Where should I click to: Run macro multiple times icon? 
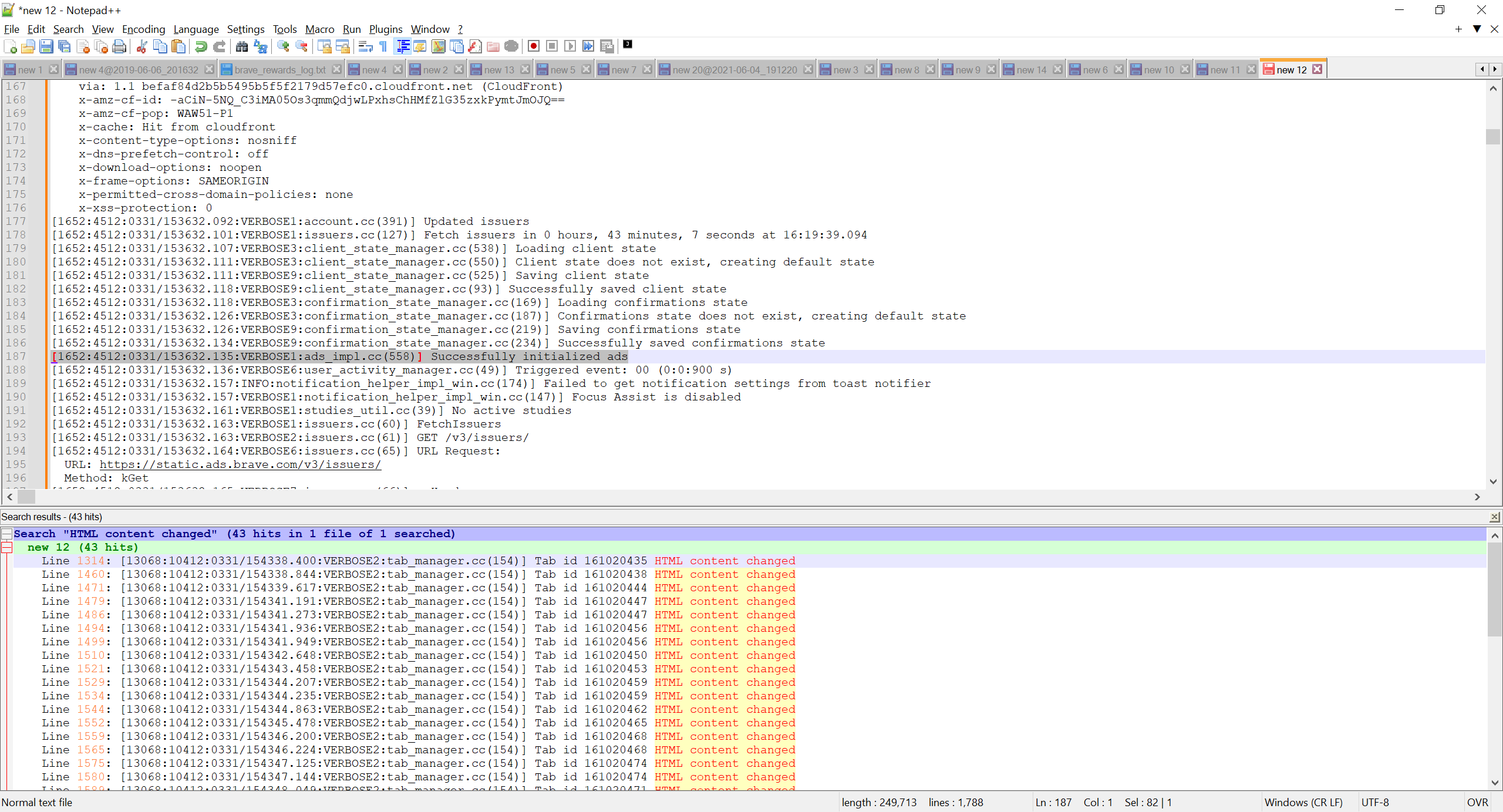pyautogui.click(x=588, y=46)
